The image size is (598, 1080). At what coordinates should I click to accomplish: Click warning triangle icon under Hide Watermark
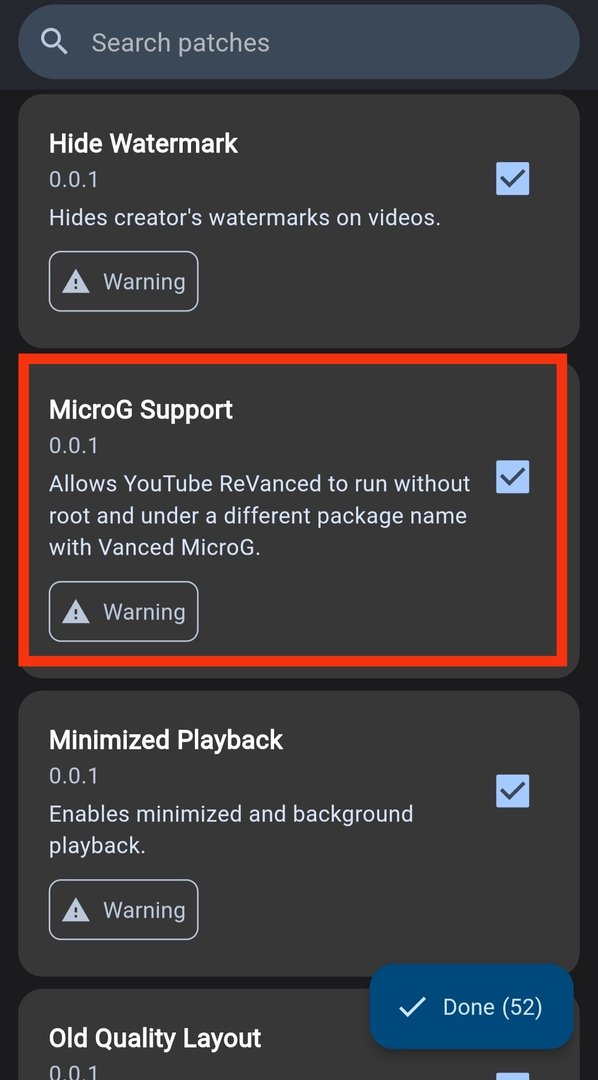(76, 282)
